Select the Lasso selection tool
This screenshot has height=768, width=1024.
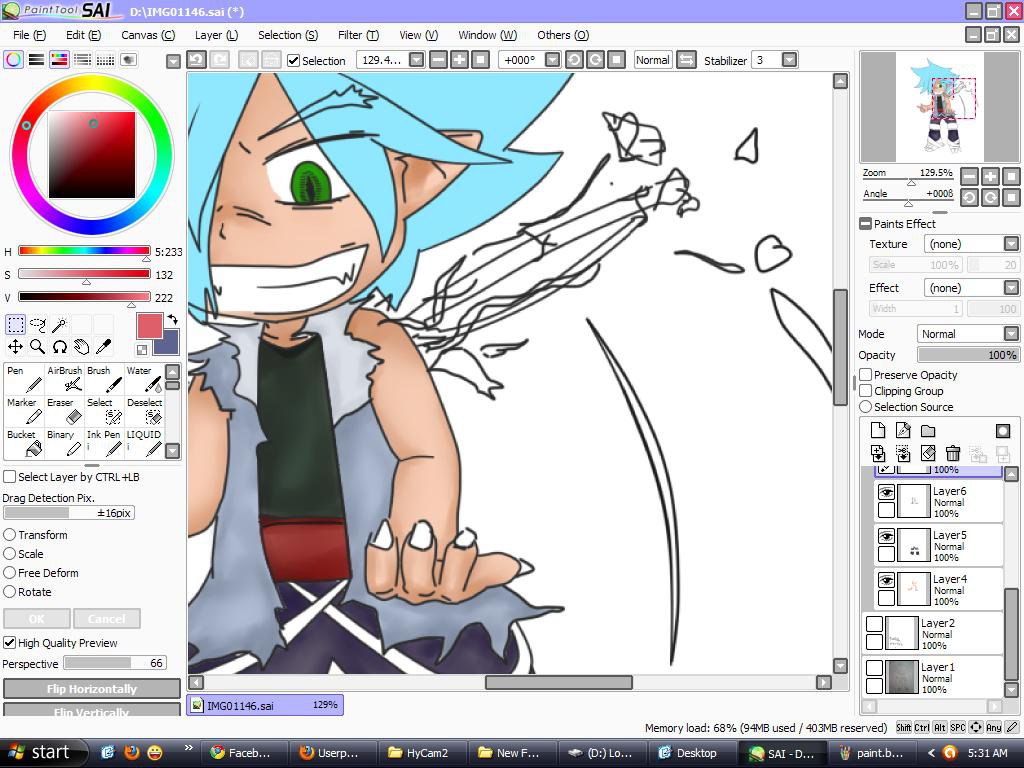coord(38,325)
